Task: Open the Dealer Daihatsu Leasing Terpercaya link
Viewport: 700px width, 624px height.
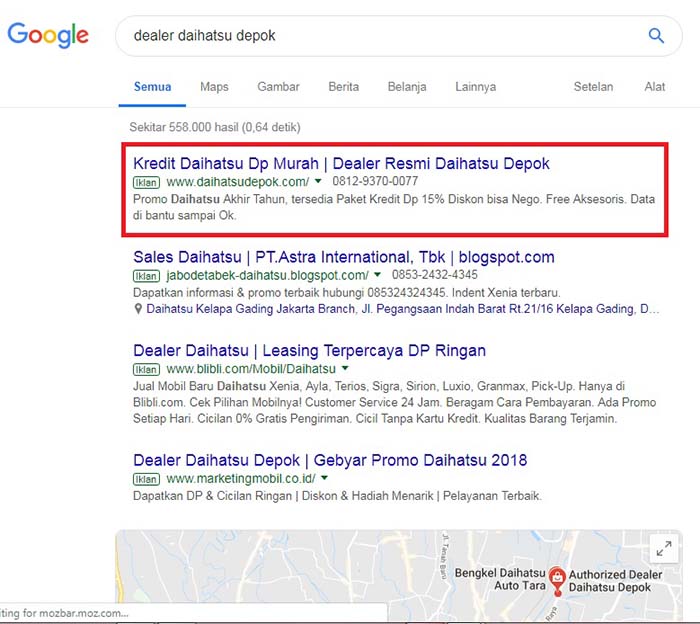Action: click(x=309, y=350)
